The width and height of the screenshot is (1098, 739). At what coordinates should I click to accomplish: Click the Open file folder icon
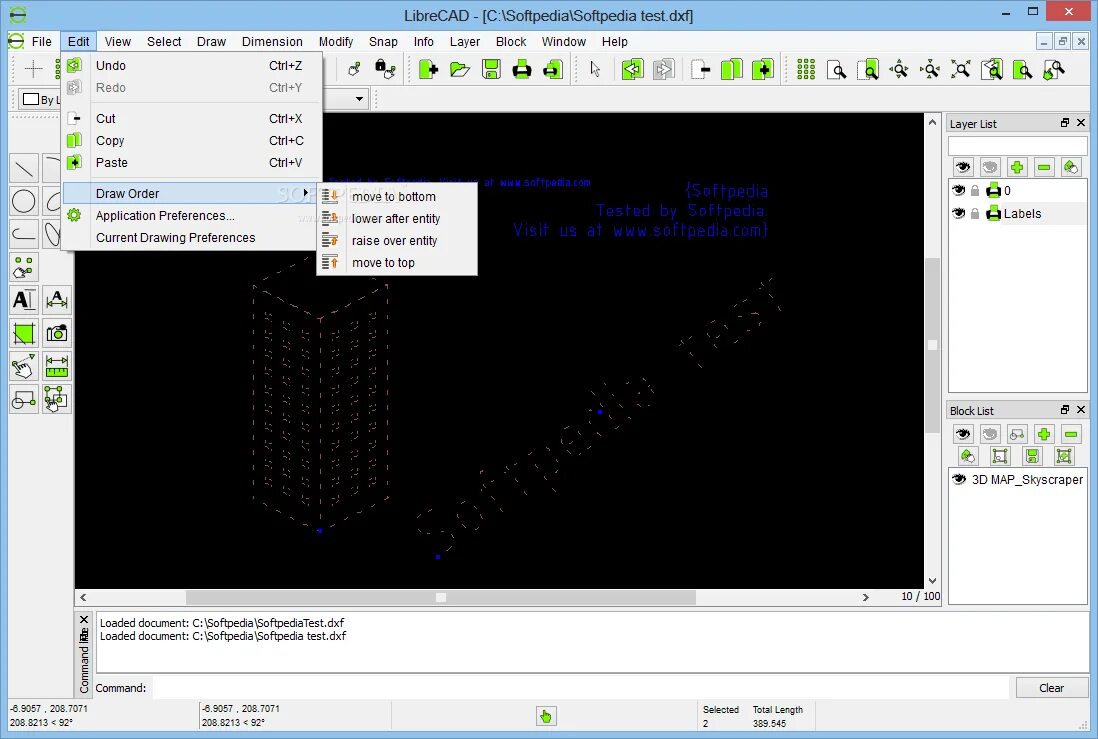point(459,69)
